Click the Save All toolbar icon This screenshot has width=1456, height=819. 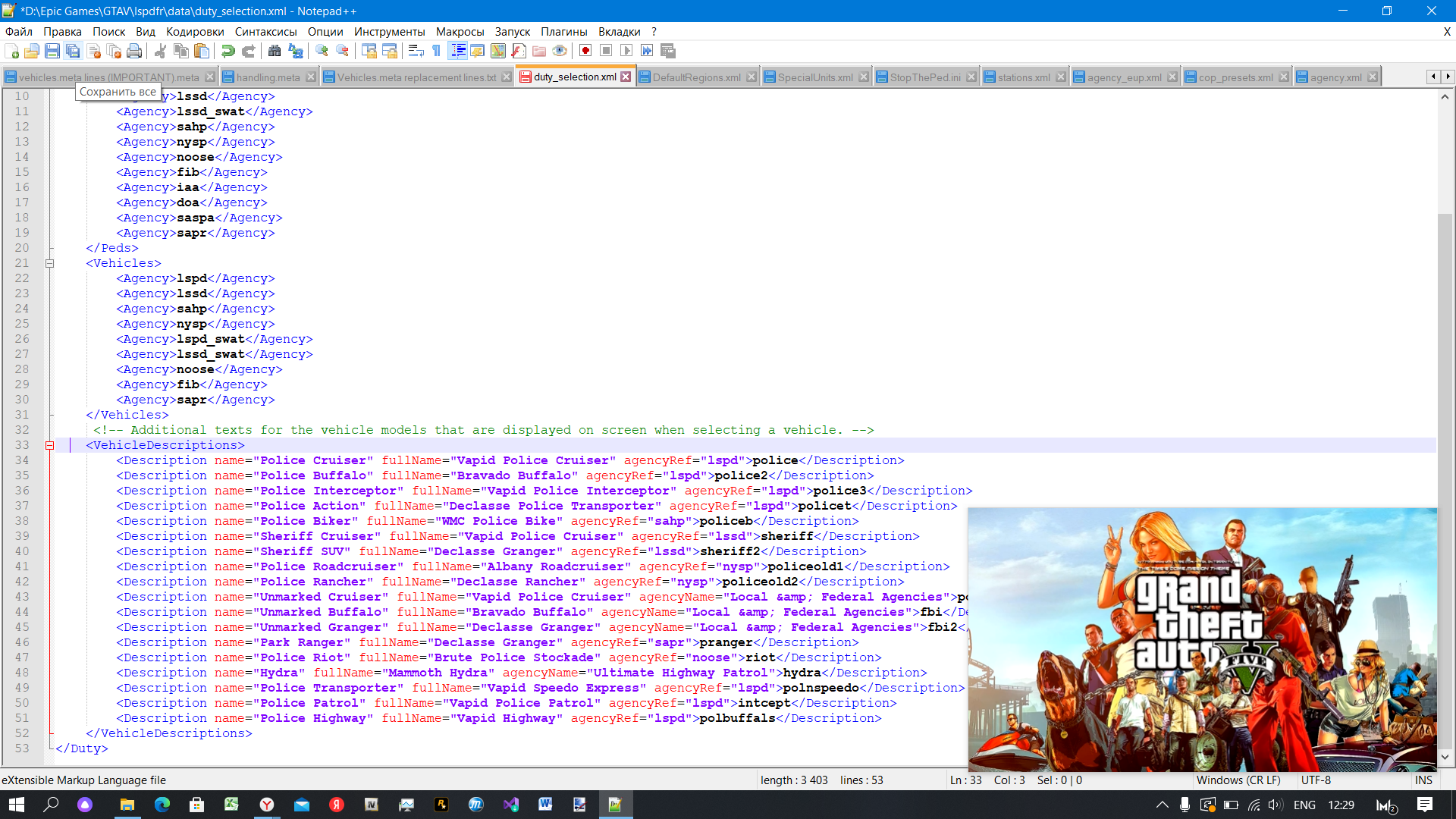[73, 51]
